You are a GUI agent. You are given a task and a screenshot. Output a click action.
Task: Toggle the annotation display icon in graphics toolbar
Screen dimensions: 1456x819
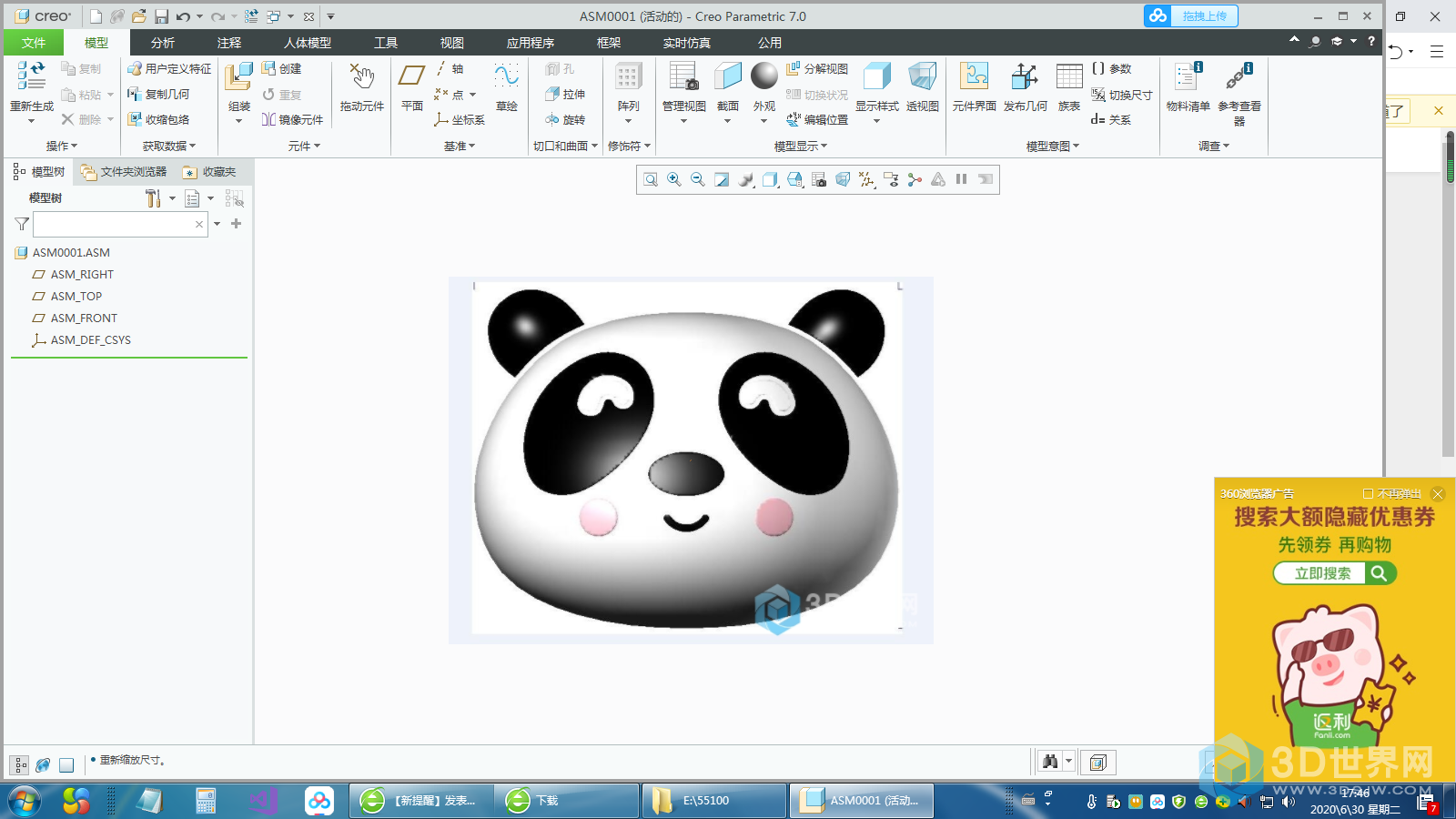click(x=891, y=179)
